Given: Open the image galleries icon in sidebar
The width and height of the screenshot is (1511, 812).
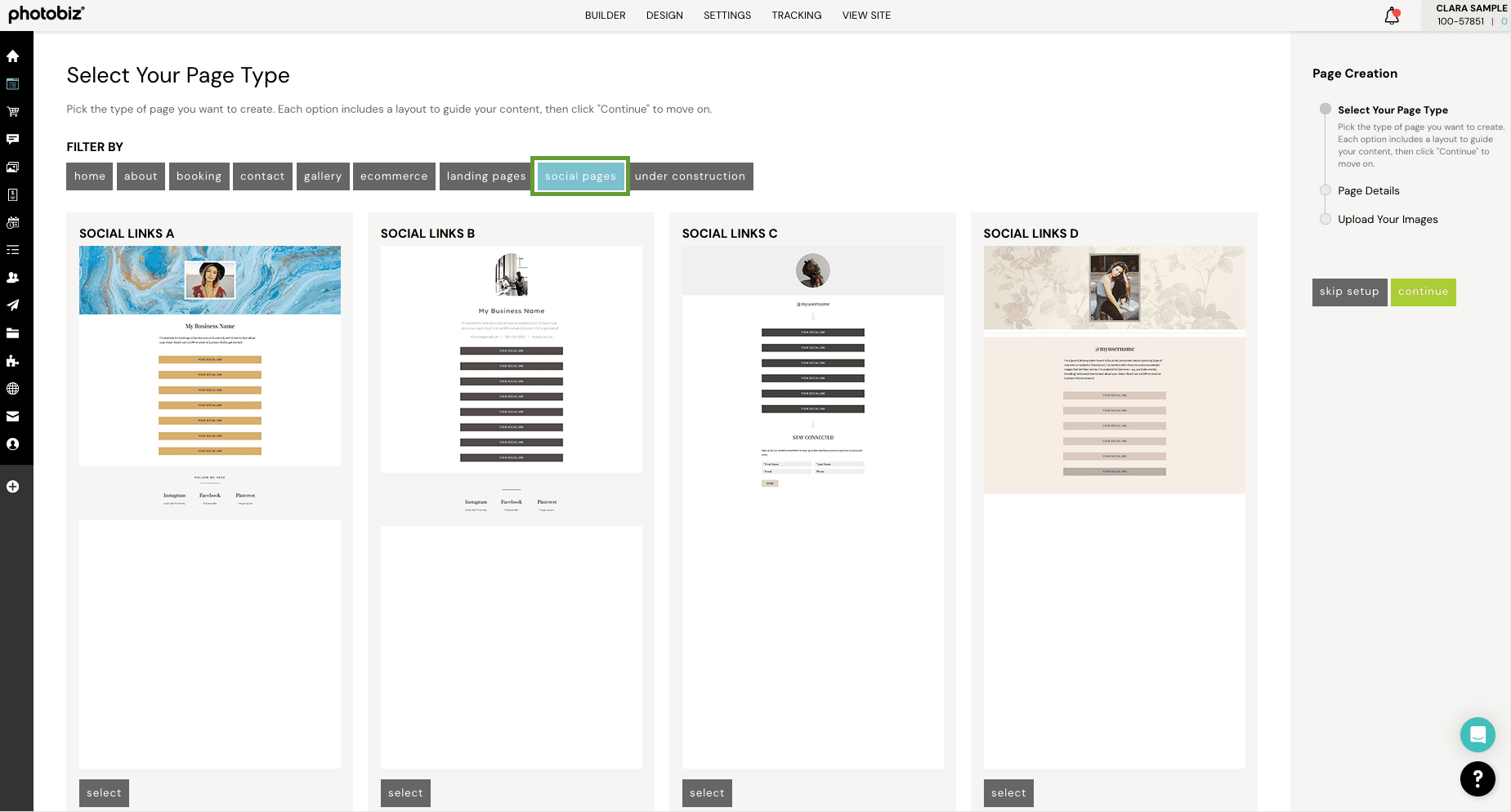Looking at the screenshot, I should [x=12, y=167].
